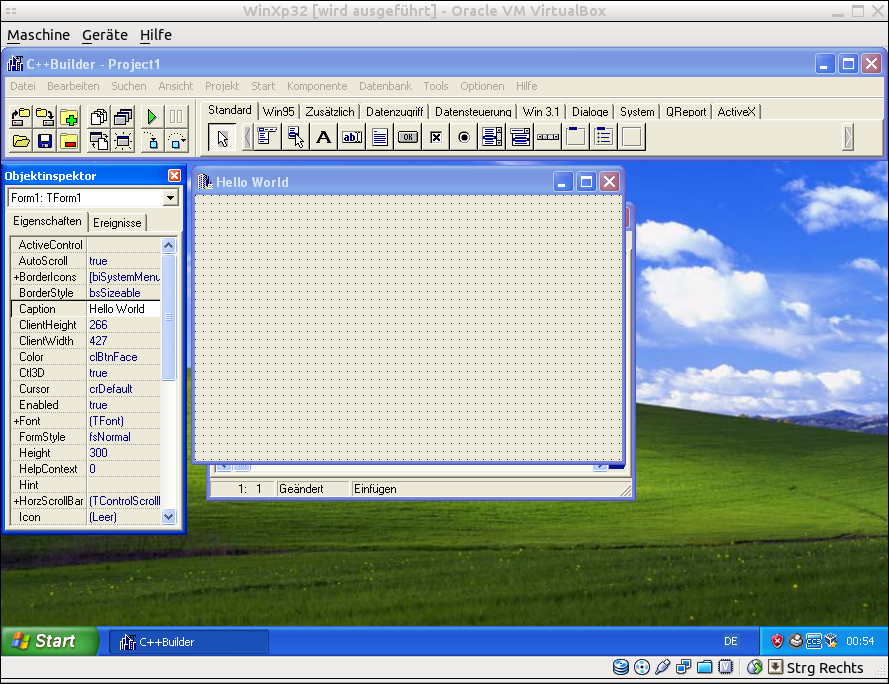The image size is (889, 684).
Task: Select the Edit box component
Action: (x=352, y=137)
